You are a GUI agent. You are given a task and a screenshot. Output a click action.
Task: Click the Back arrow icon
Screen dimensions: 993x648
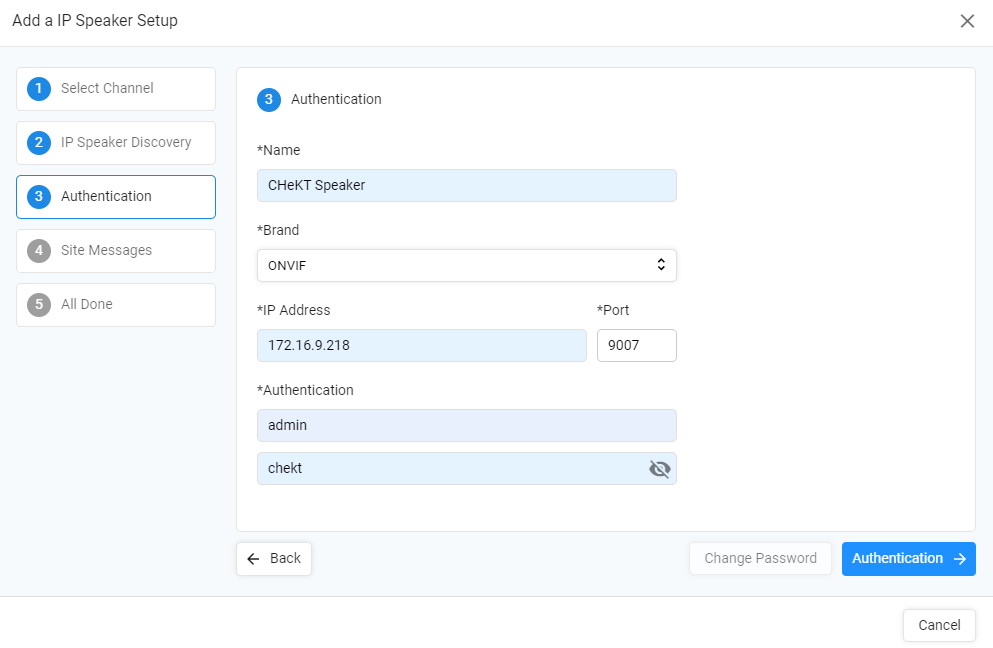click(253, 559)
